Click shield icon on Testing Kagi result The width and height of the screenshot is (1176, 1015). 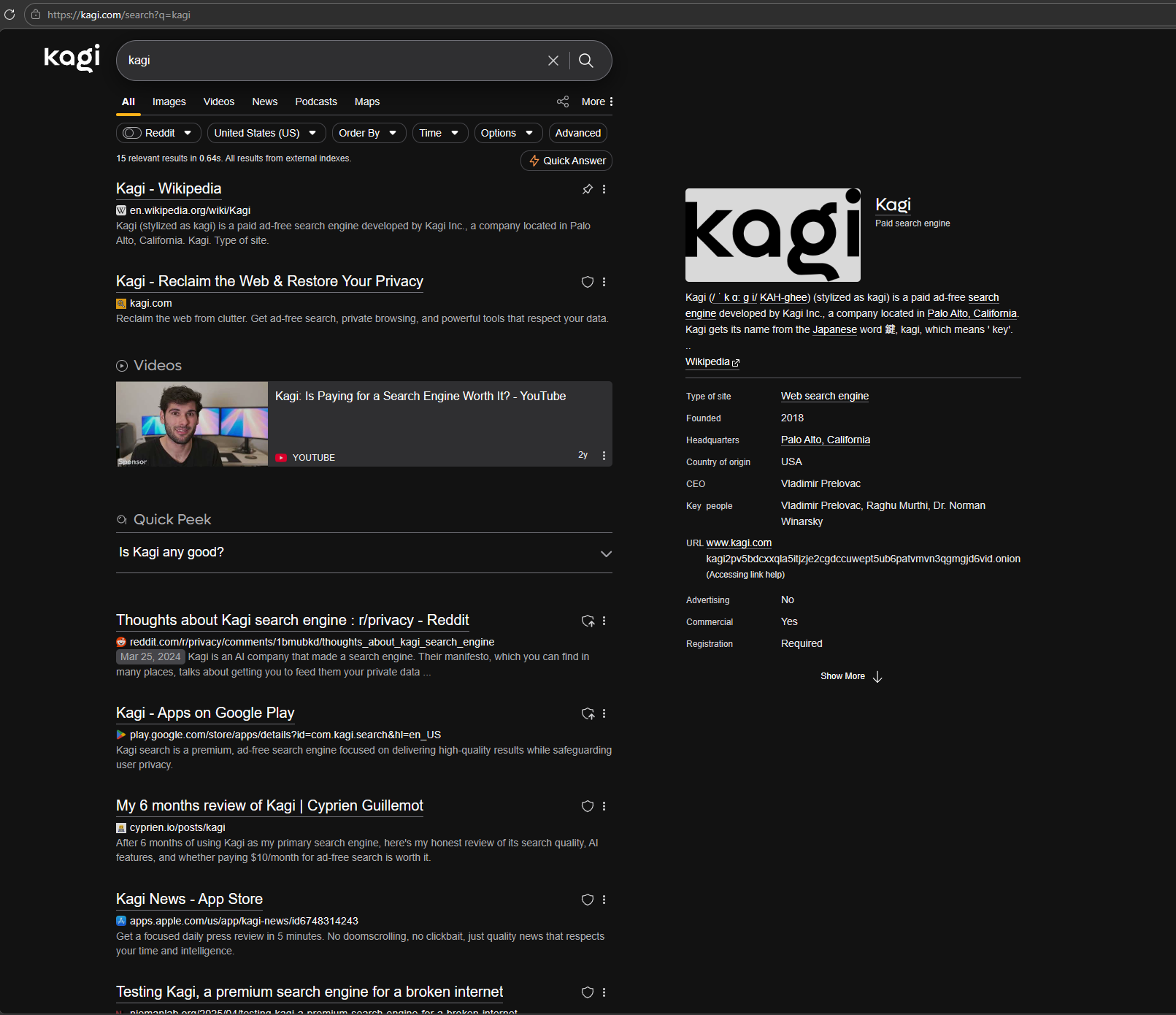588,992
